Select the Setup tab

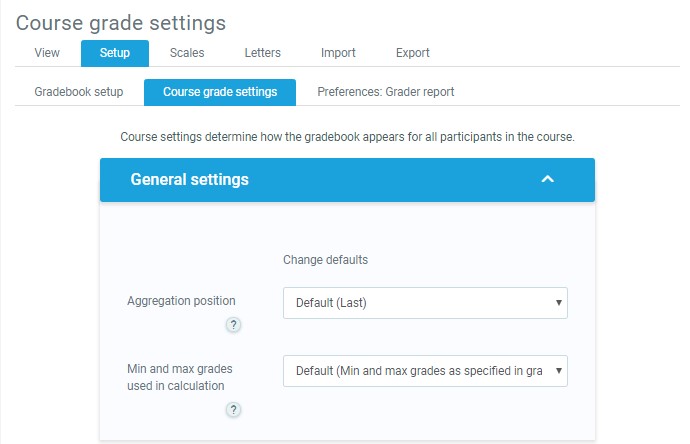114,53
